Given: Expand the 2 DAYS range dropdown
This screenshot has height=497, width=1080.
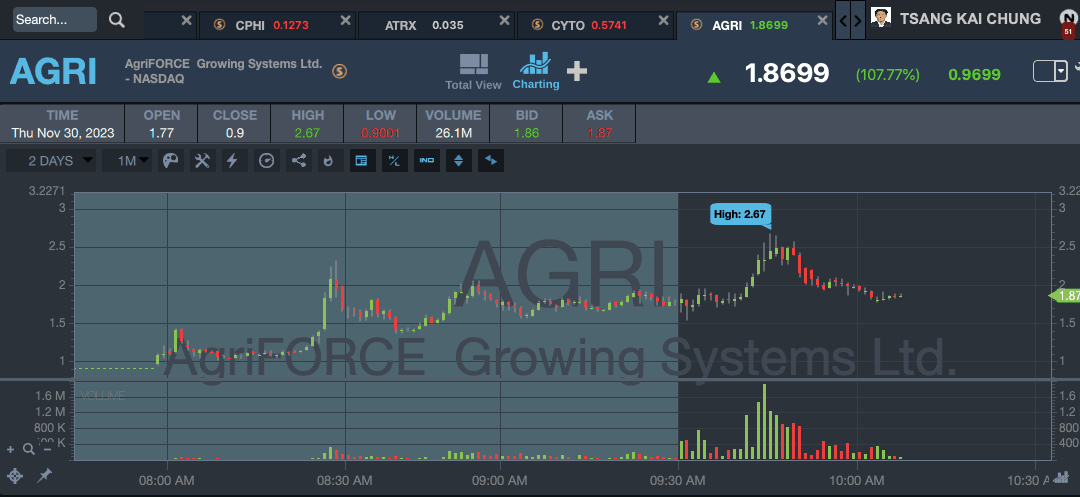Looking at the screenshot, I should (x=51, y=160).
